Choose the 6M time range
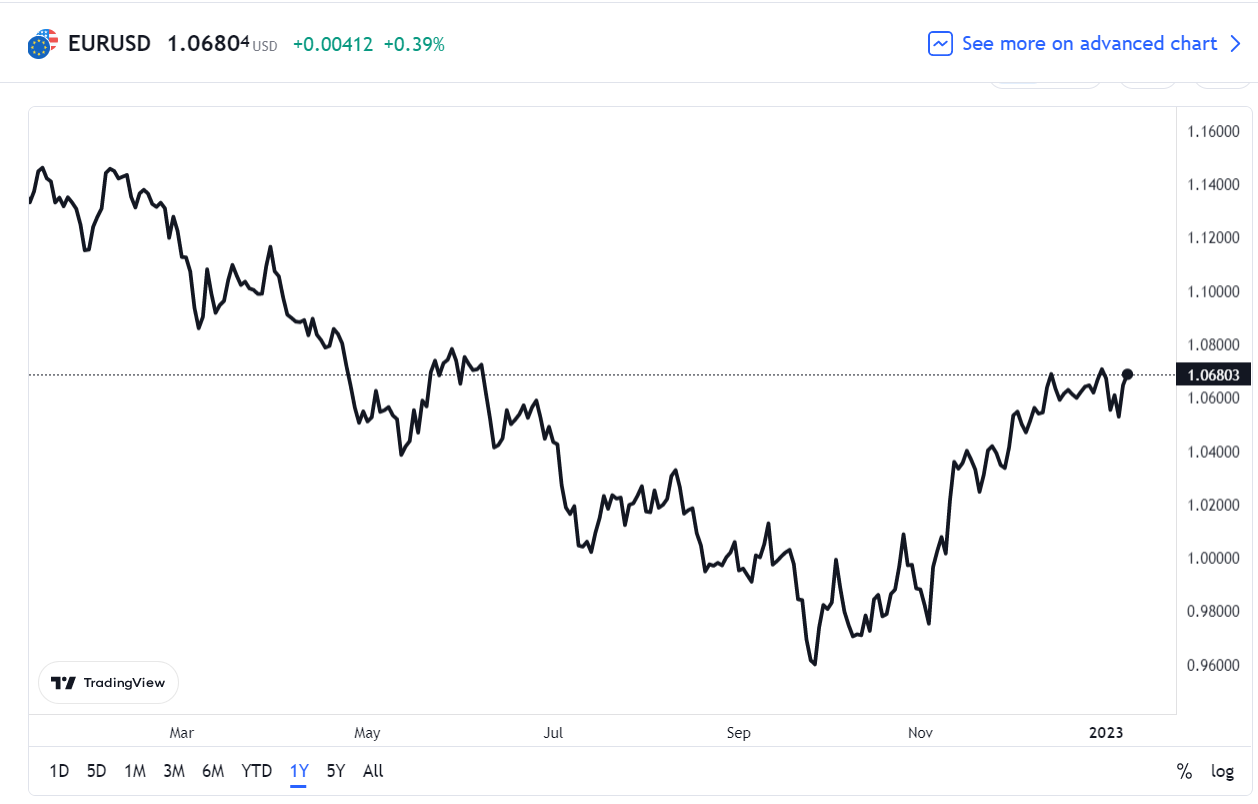The height and width of the screenshot is (804, 1258). pos(213,771)
